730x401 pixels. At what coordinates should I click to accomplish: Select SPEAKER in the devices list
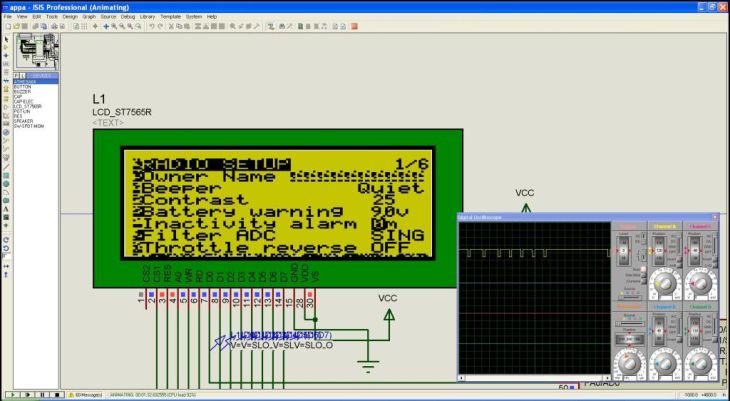pyautogui.click(x=23, y=121)
